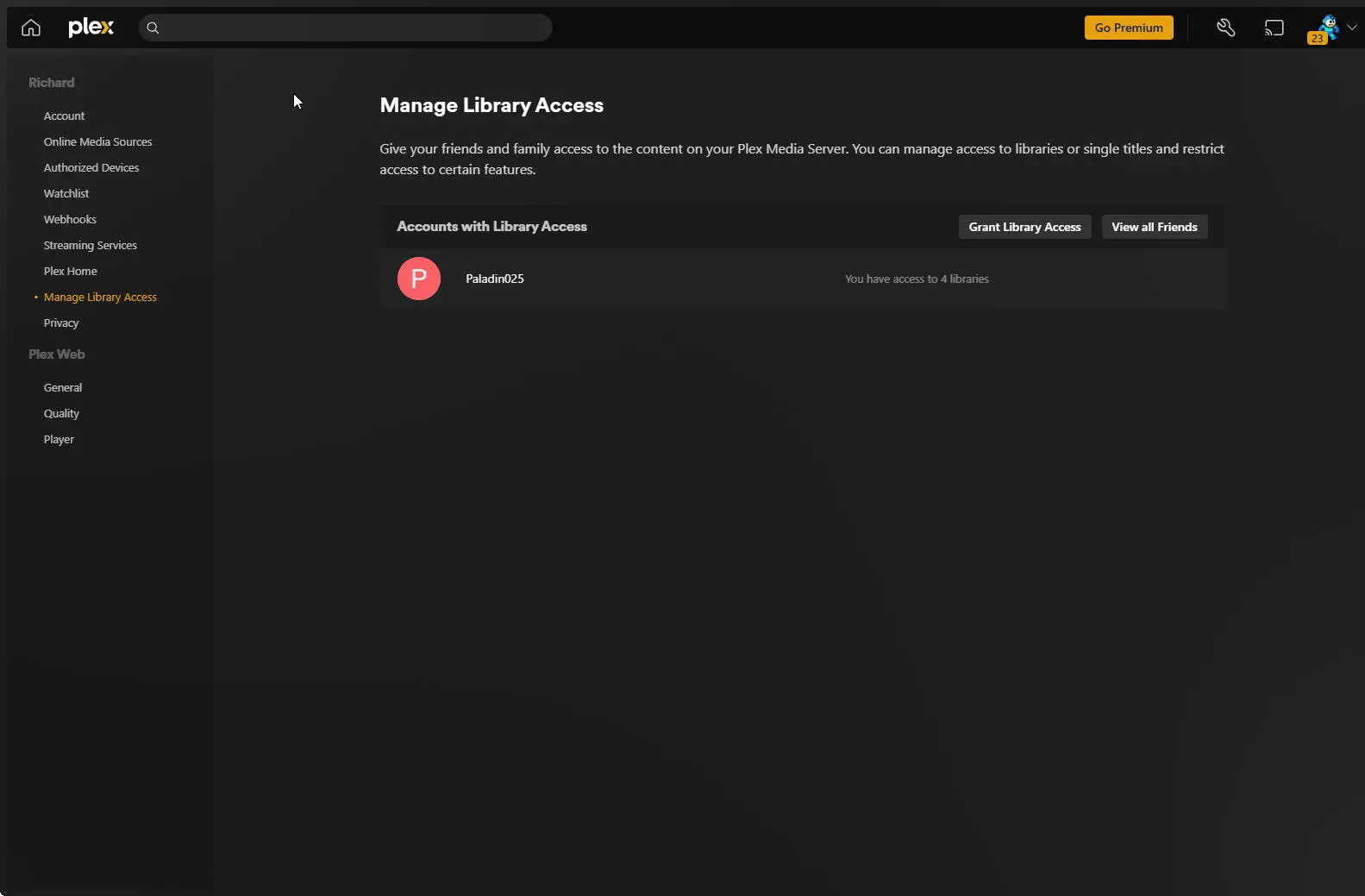Screen dimensions: 1365x896
Task: Open General under Plex Web
Action: tap(63, 387)
